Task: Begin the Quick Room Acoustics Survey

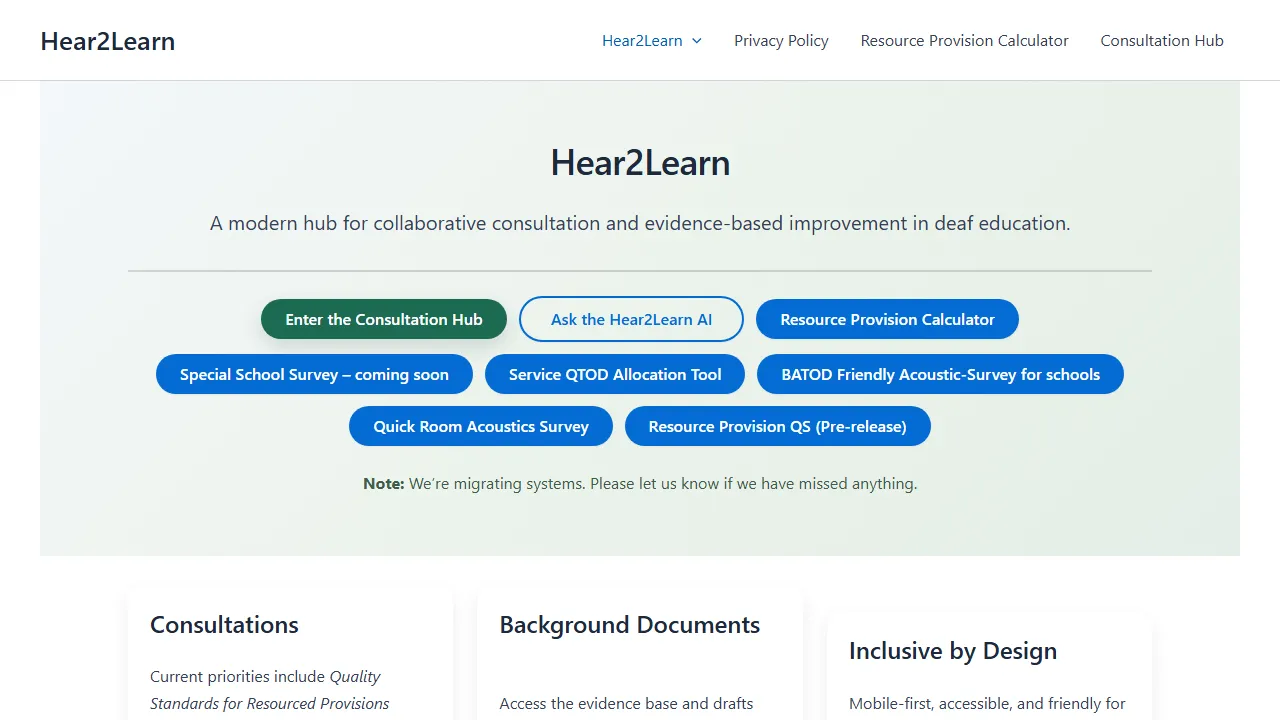Action: click(x=480, y=426)
